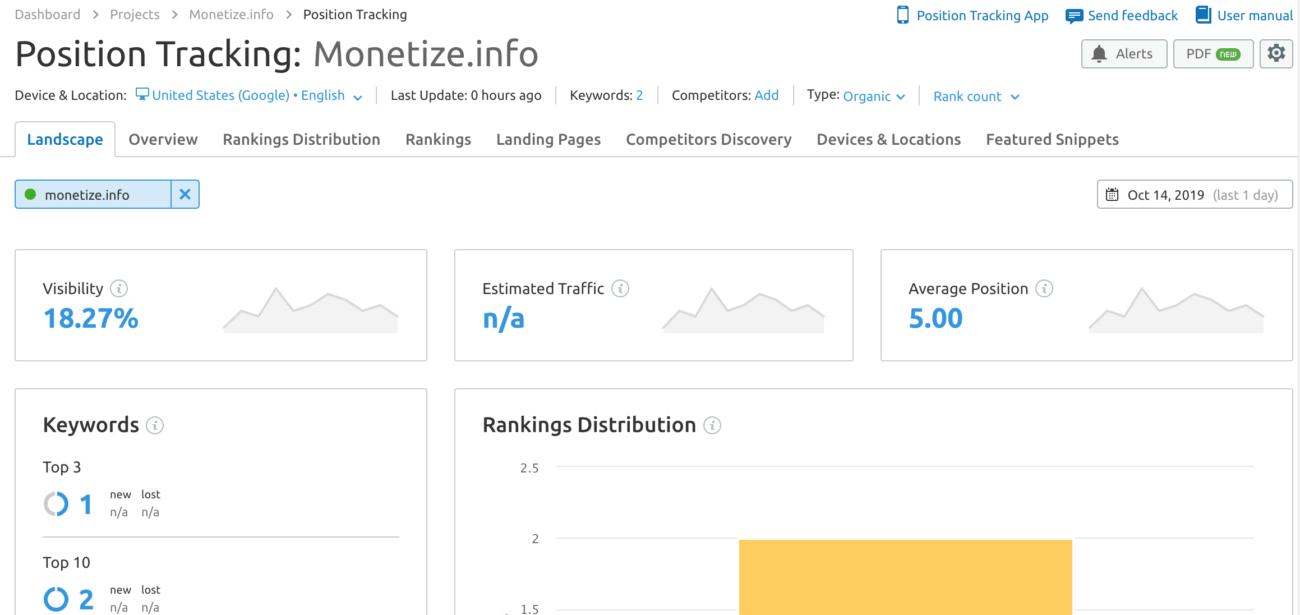Click the Send feedback speech bubble icon

tap(1074, 16)
